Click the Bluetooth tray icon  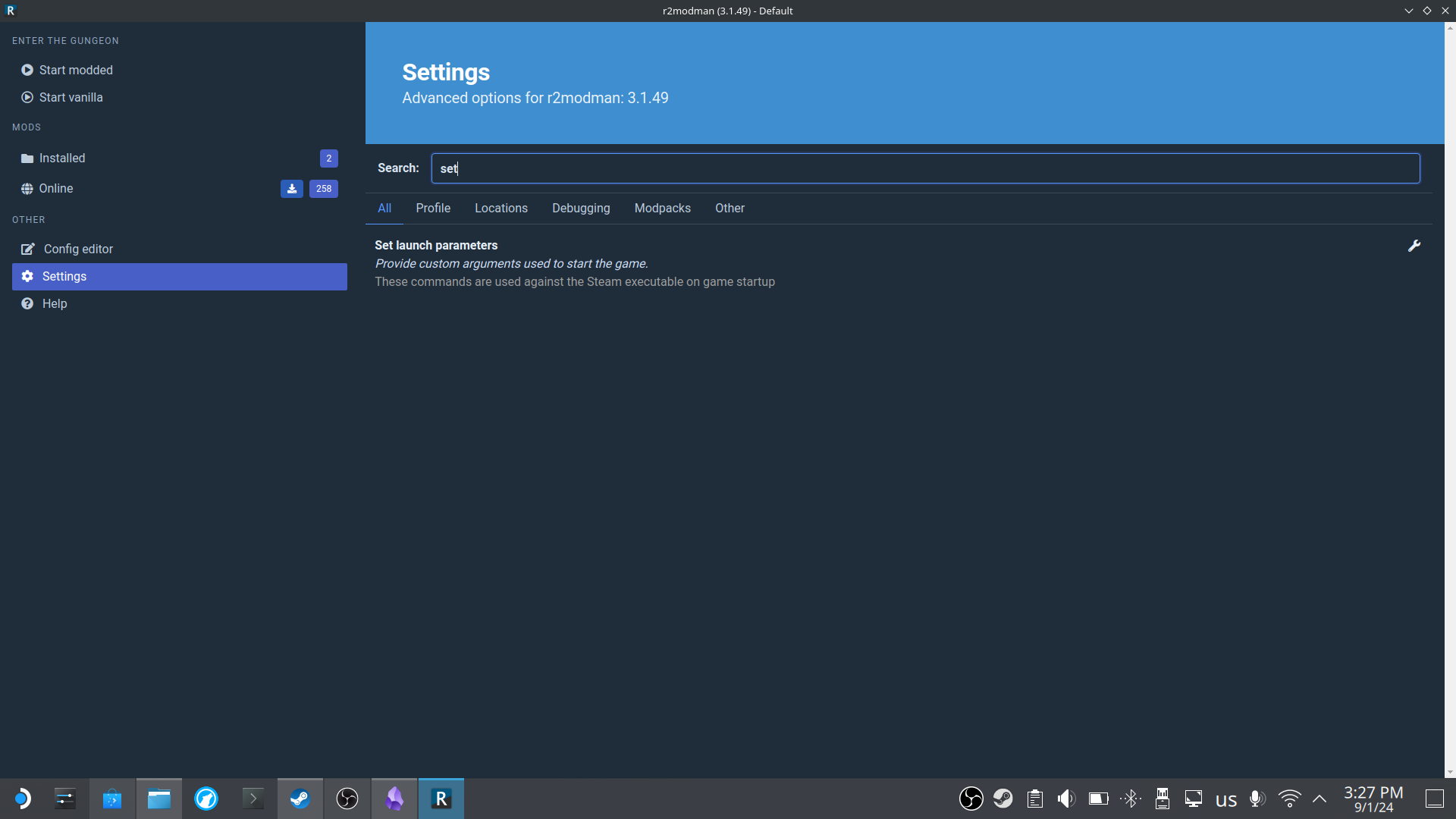click(x=1131, y=799)
